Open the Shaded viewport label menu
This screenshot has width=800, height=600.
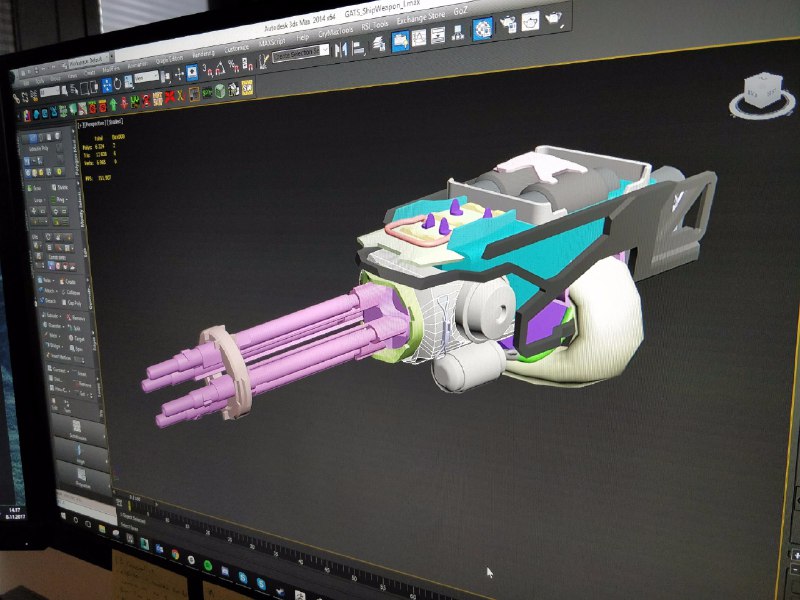(115, 121)
